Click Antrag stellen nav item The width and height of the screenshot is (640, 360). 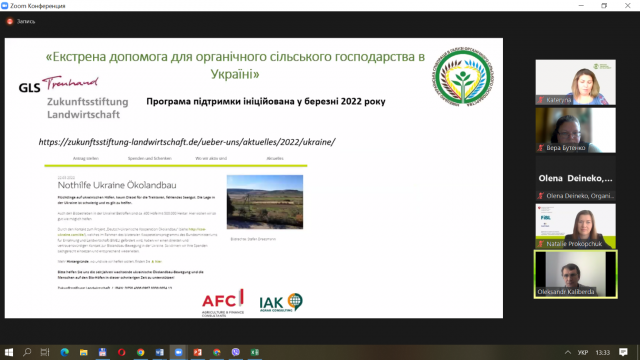tap(86, 158)
